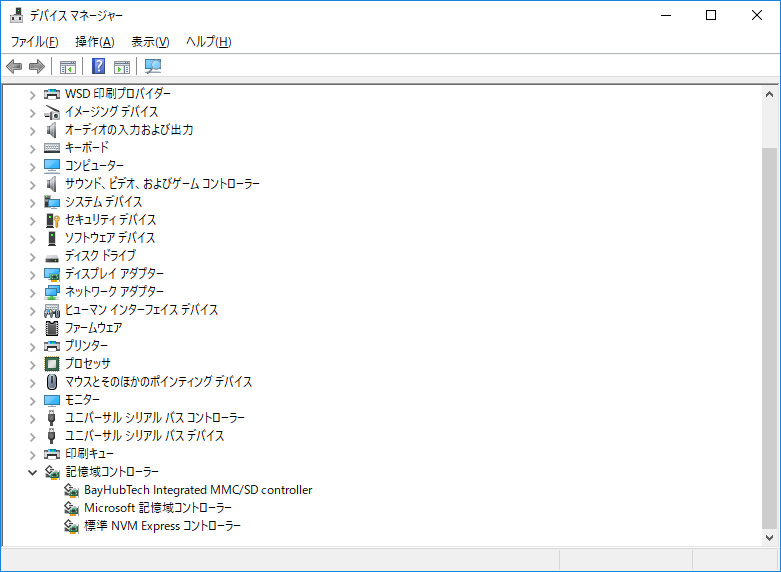Click the オーディオの入力および出力 speaker icon

(x=52, y=130)
